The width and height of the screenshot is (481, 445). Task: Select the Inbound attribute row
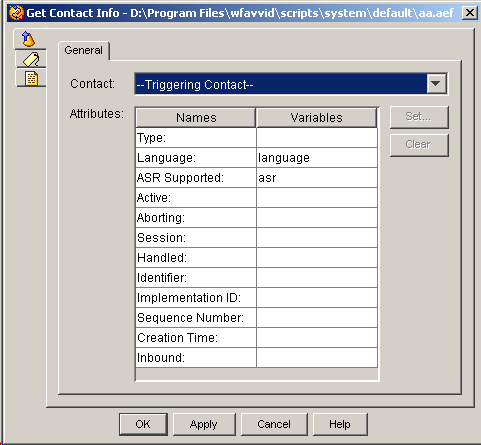[257, 358]
